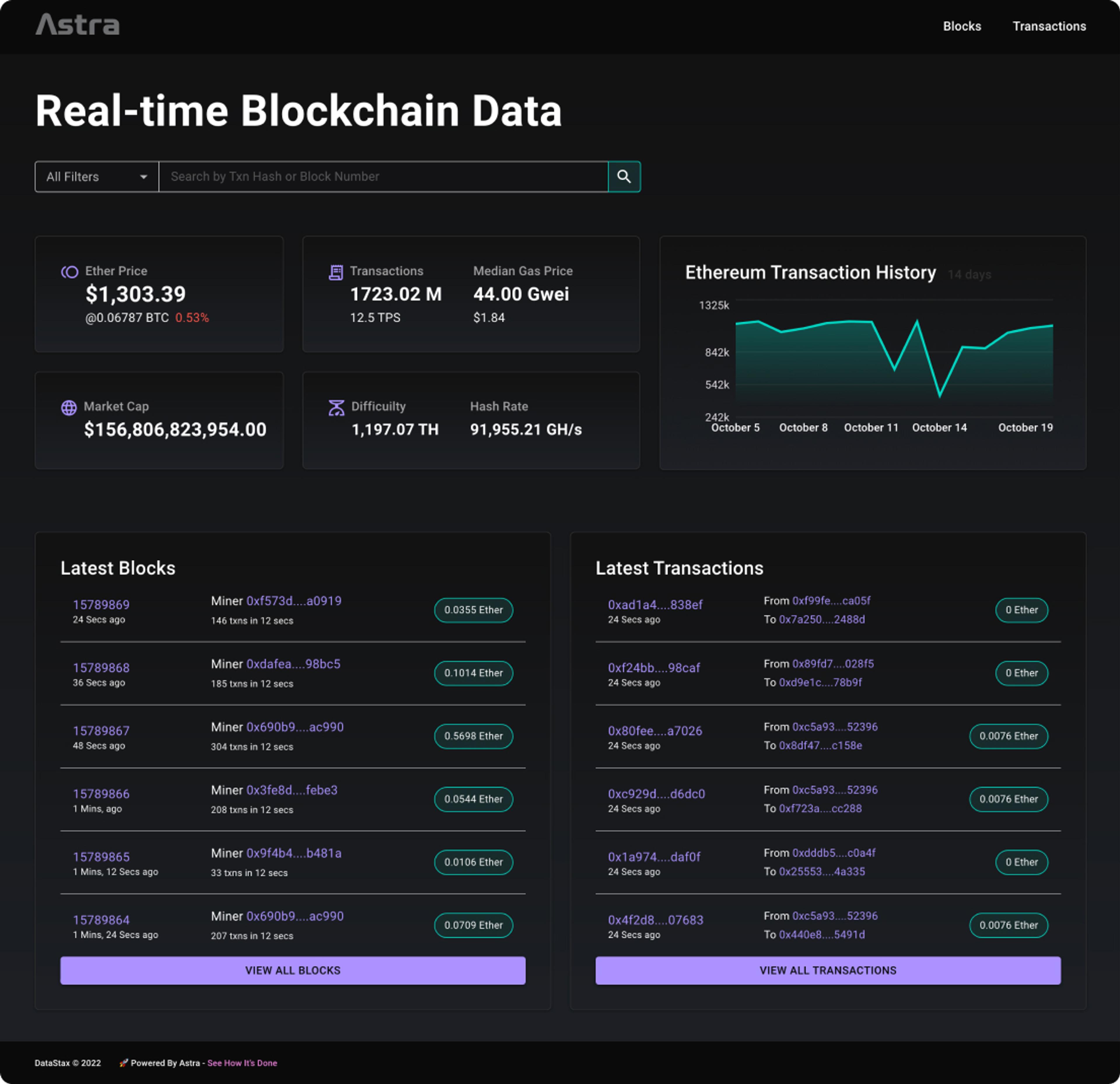Click the See How It's Done link
The width and height of the screenshot is (1120, 1084).
[242, 1063]
